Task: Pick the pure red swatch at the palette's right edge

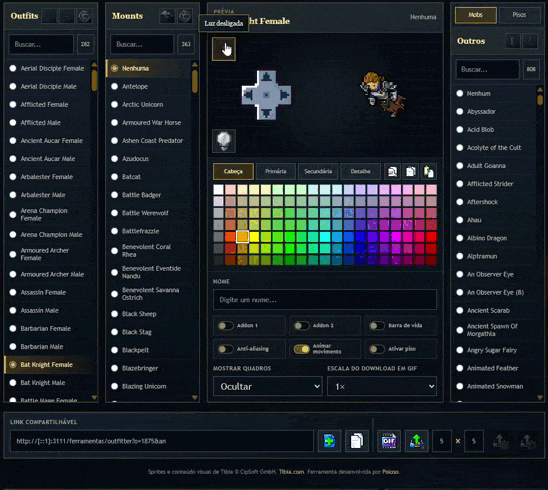Action: click(432, 237)
